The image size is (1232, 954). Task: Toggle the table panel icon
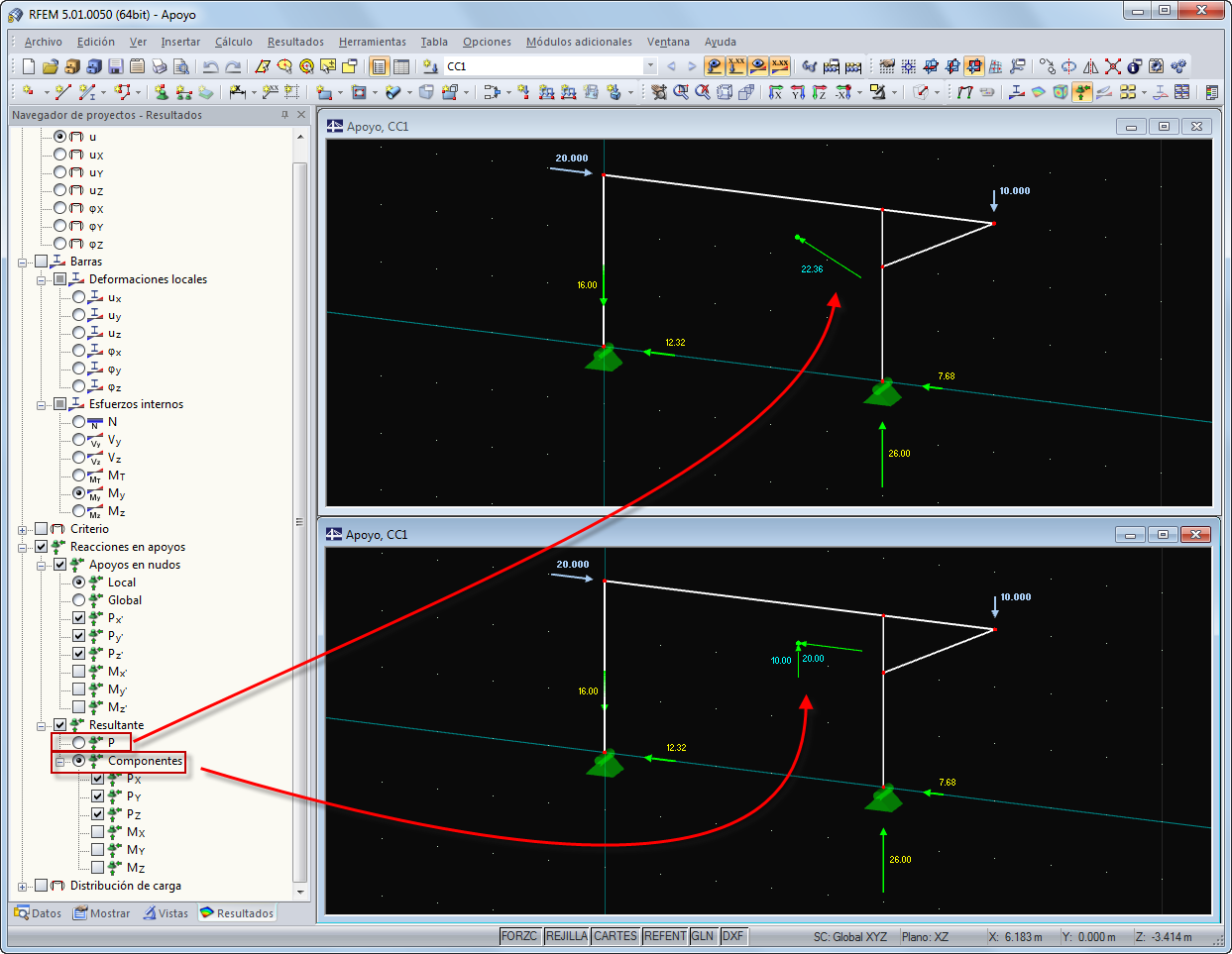pos(401,66)
